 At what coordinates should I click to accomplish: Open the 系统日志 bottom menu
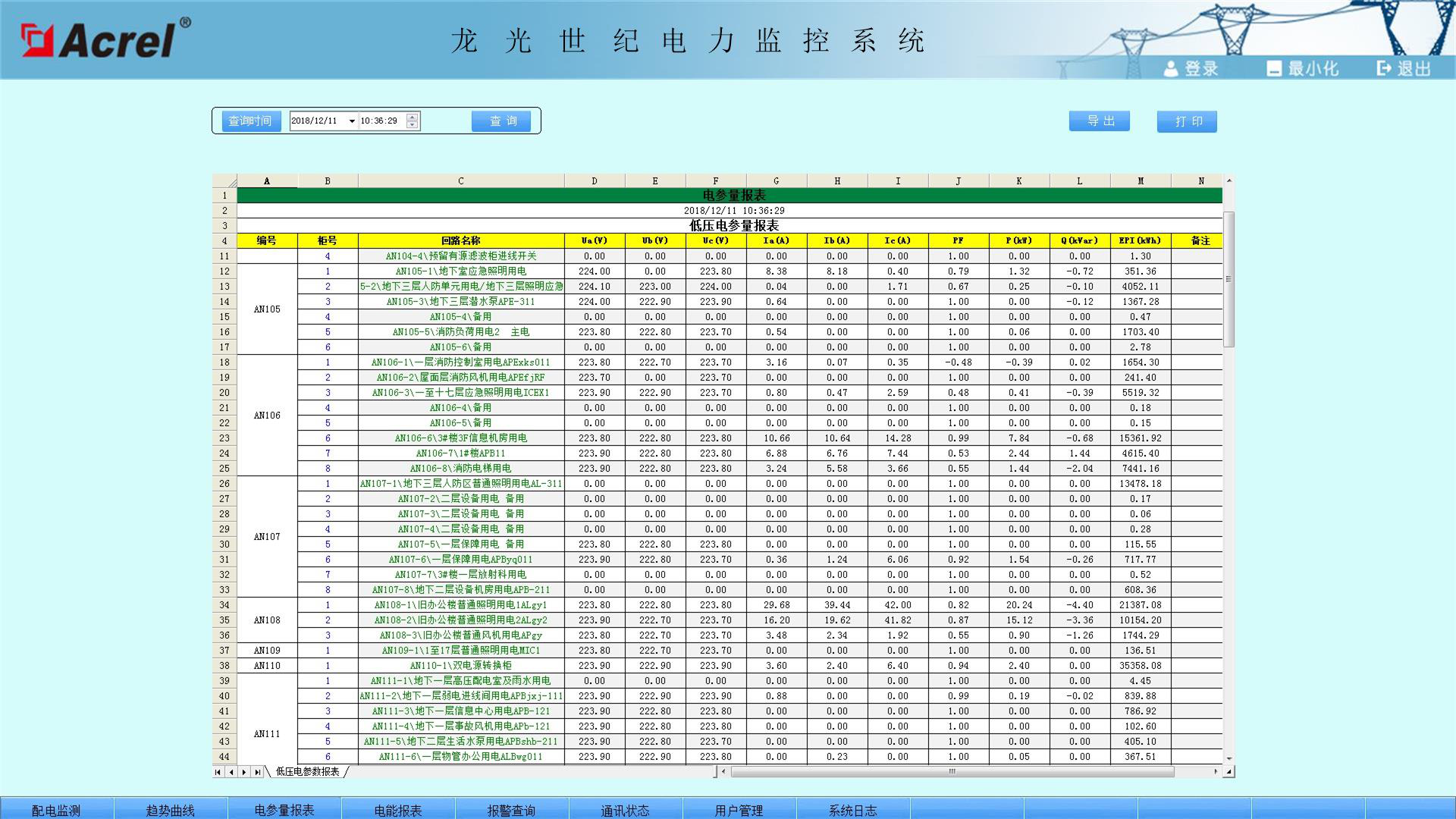(853, 810)
